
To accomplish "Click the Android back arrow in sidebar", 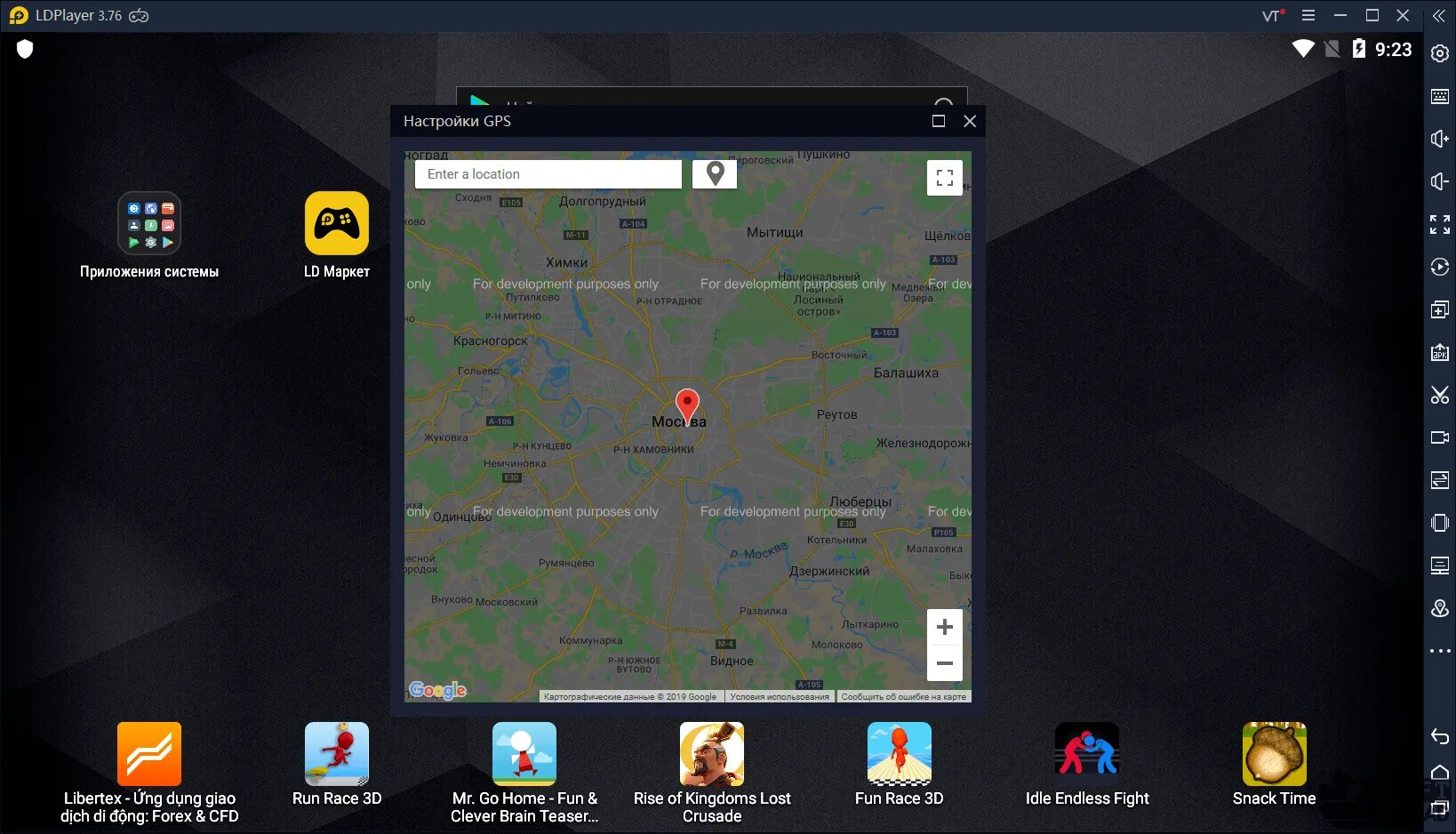I will pos(1440,735).
